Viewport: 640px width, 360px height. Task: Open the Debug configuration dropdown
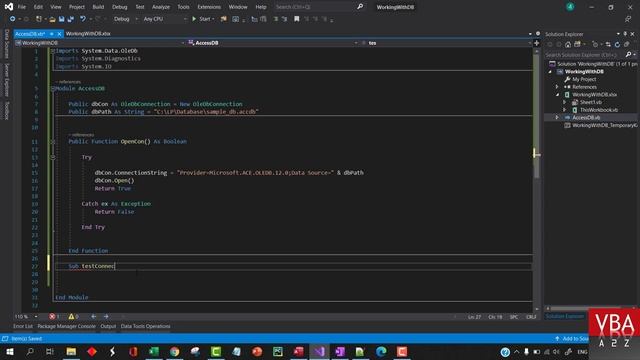coord(125,19)
